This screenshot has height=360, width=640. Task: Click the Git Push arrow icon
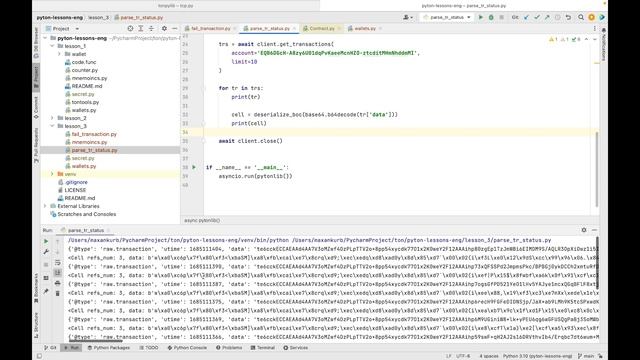tap(547, 17)
